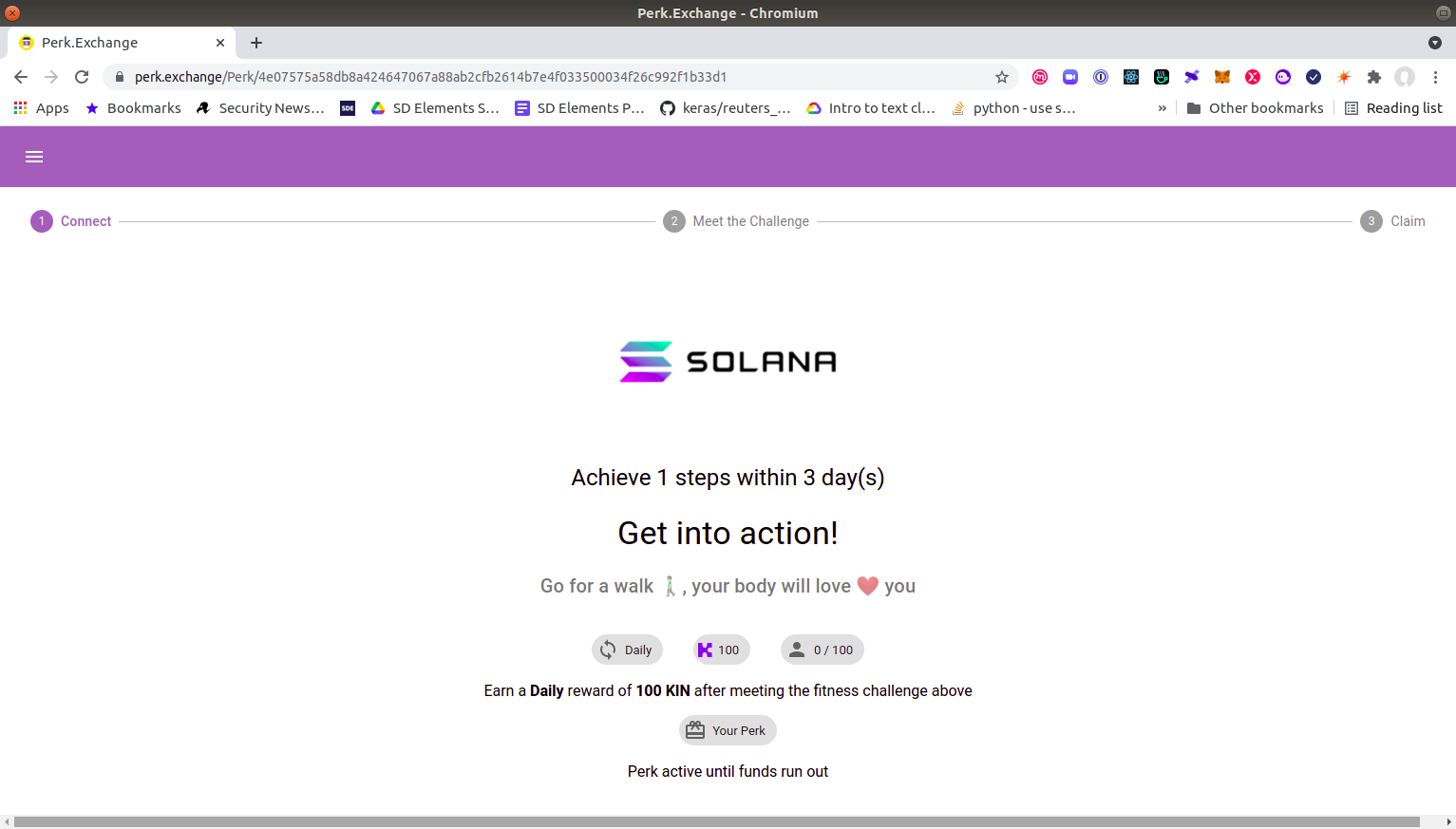The width and height of the screenshot is (1456, 829).
Task: Open Security News bookmark
Action: tap(260, 108)
